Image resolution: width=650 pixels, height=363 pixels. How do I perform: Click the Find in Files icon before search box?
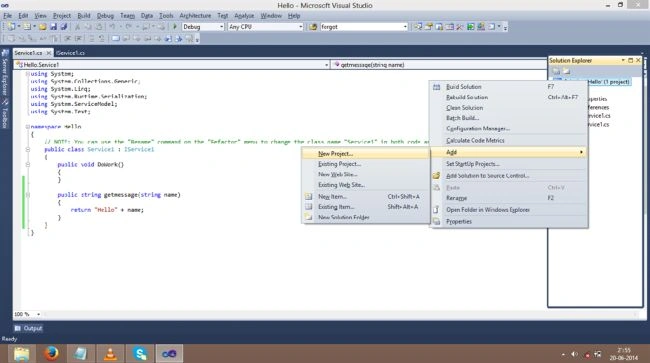pos(313,27)
